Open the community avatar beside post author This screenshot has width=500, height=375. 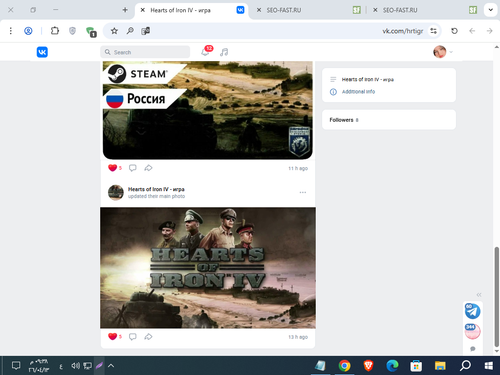116,192
